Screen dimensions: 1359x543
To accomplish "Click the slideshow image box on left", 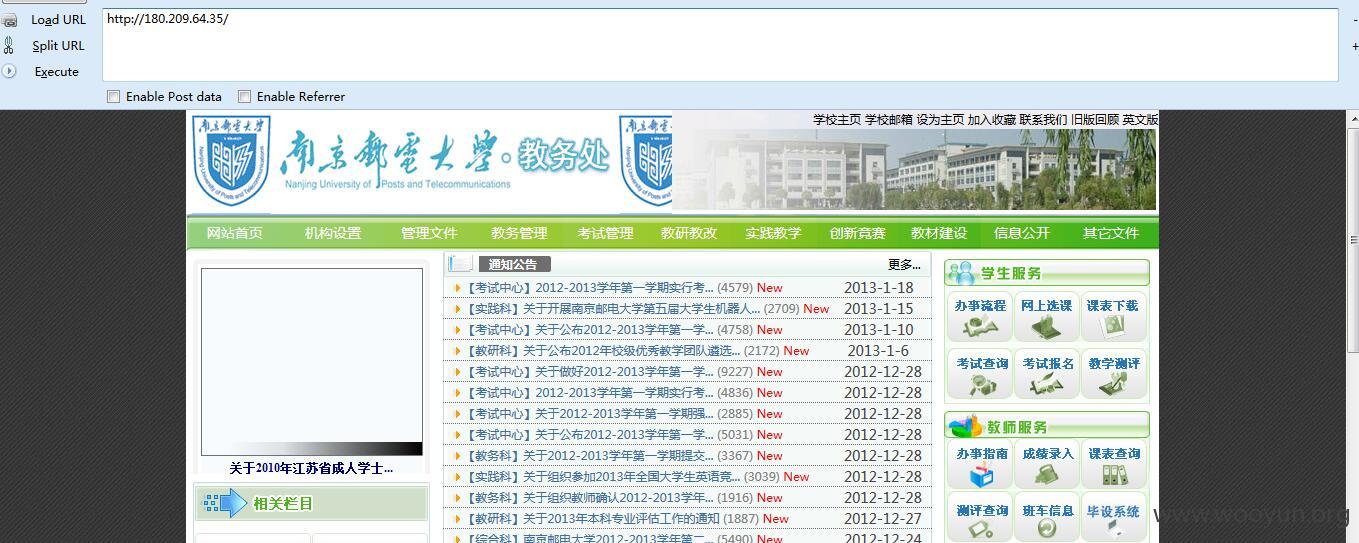I will tap(312, 362).
